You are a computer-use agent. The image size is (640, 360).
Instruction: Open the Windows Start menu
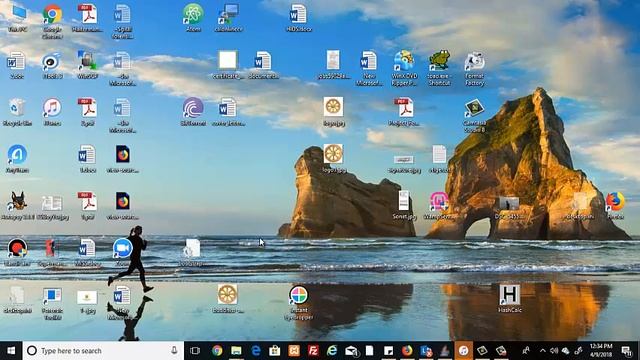(11, 351)
